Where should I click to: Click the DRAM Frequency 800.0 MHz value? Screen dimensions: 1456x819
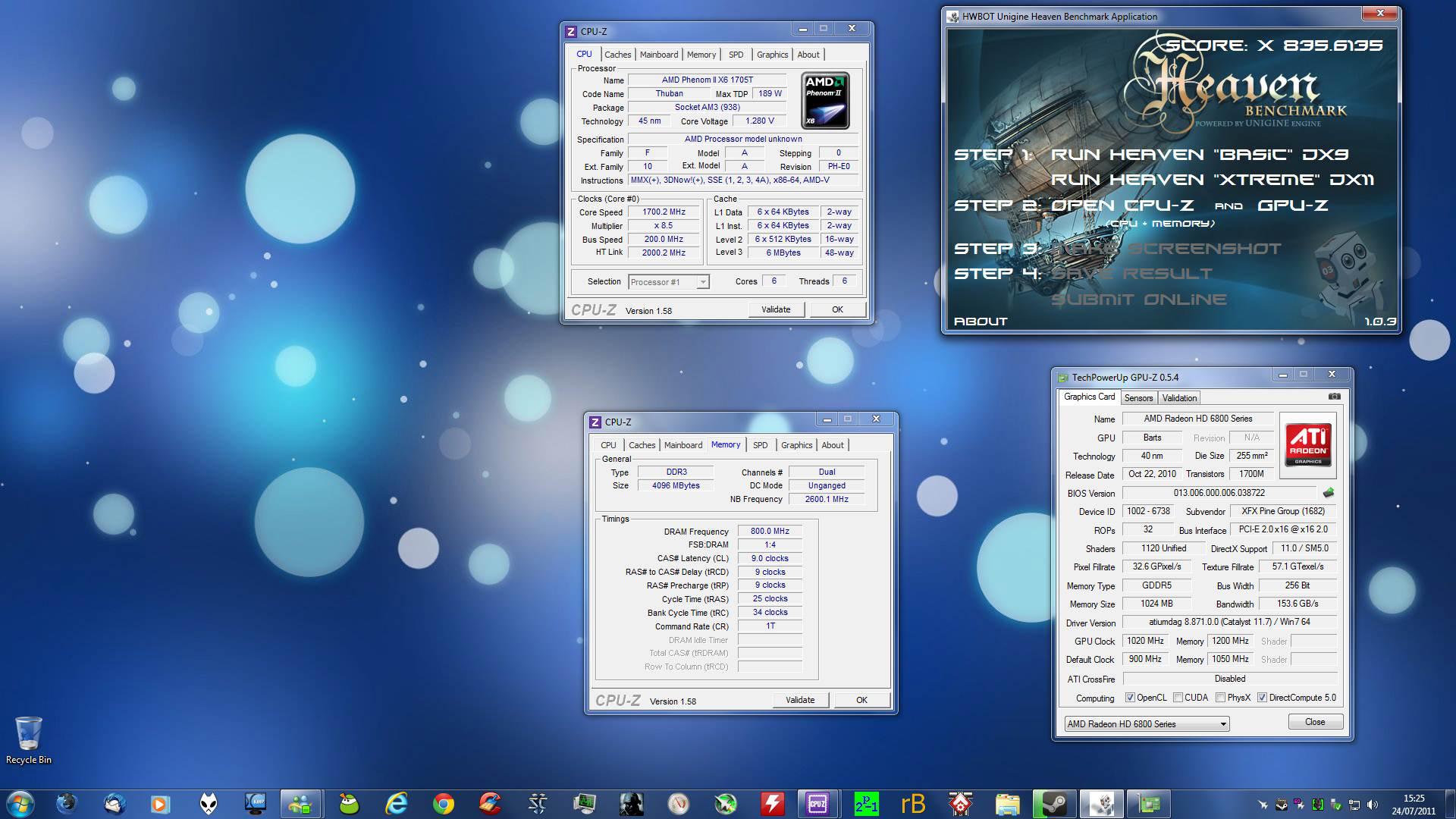[770, 532]
